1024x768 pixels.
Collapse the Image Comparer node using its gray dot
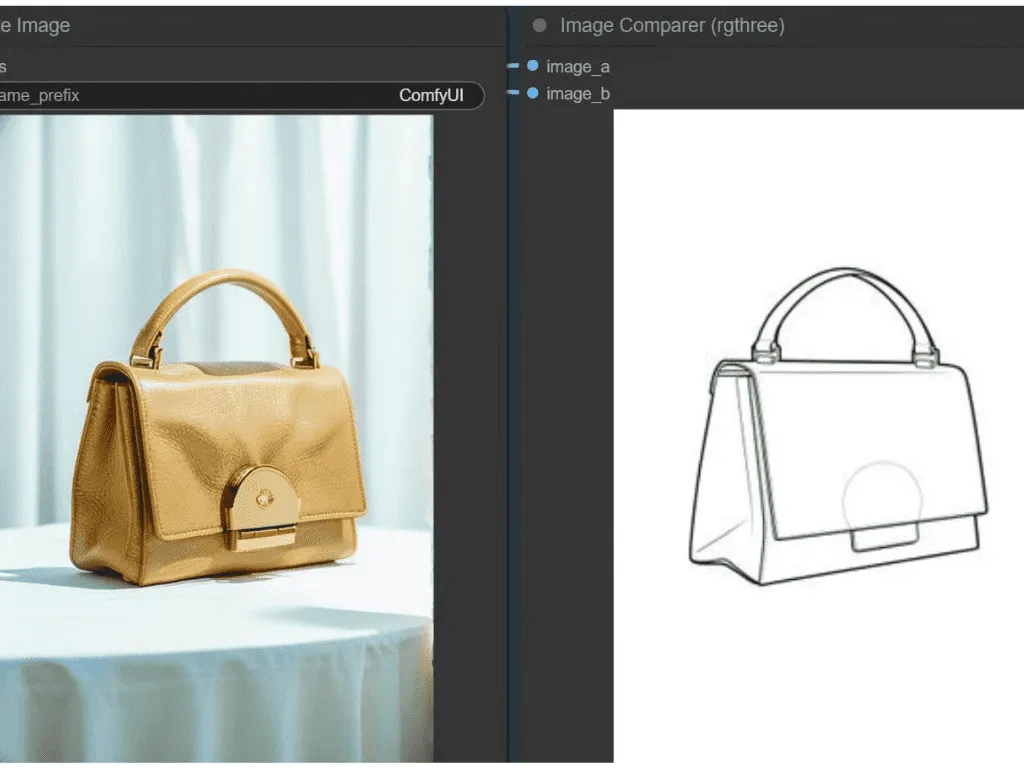coord(540,26)
